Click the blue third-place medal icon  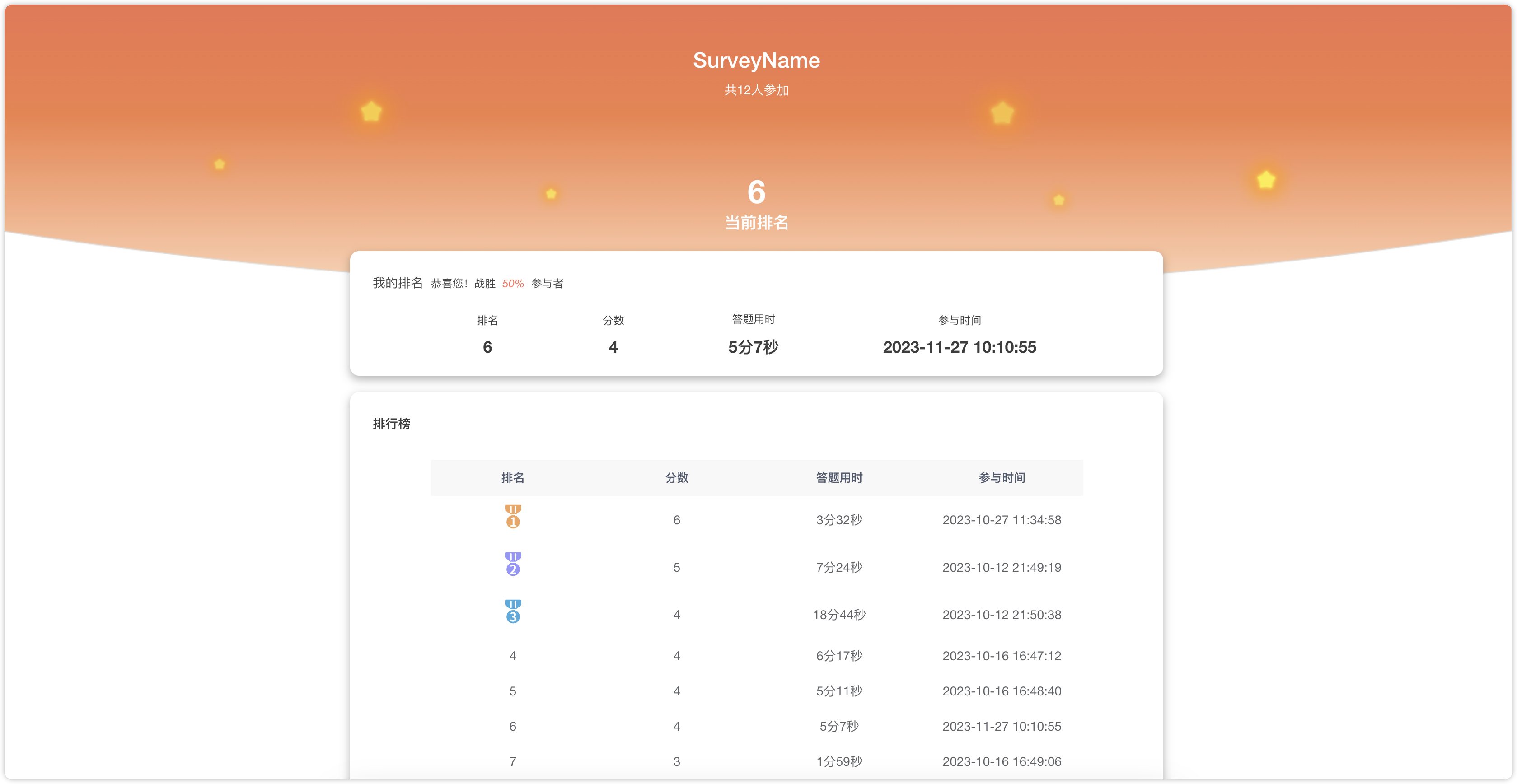point(512,611)
